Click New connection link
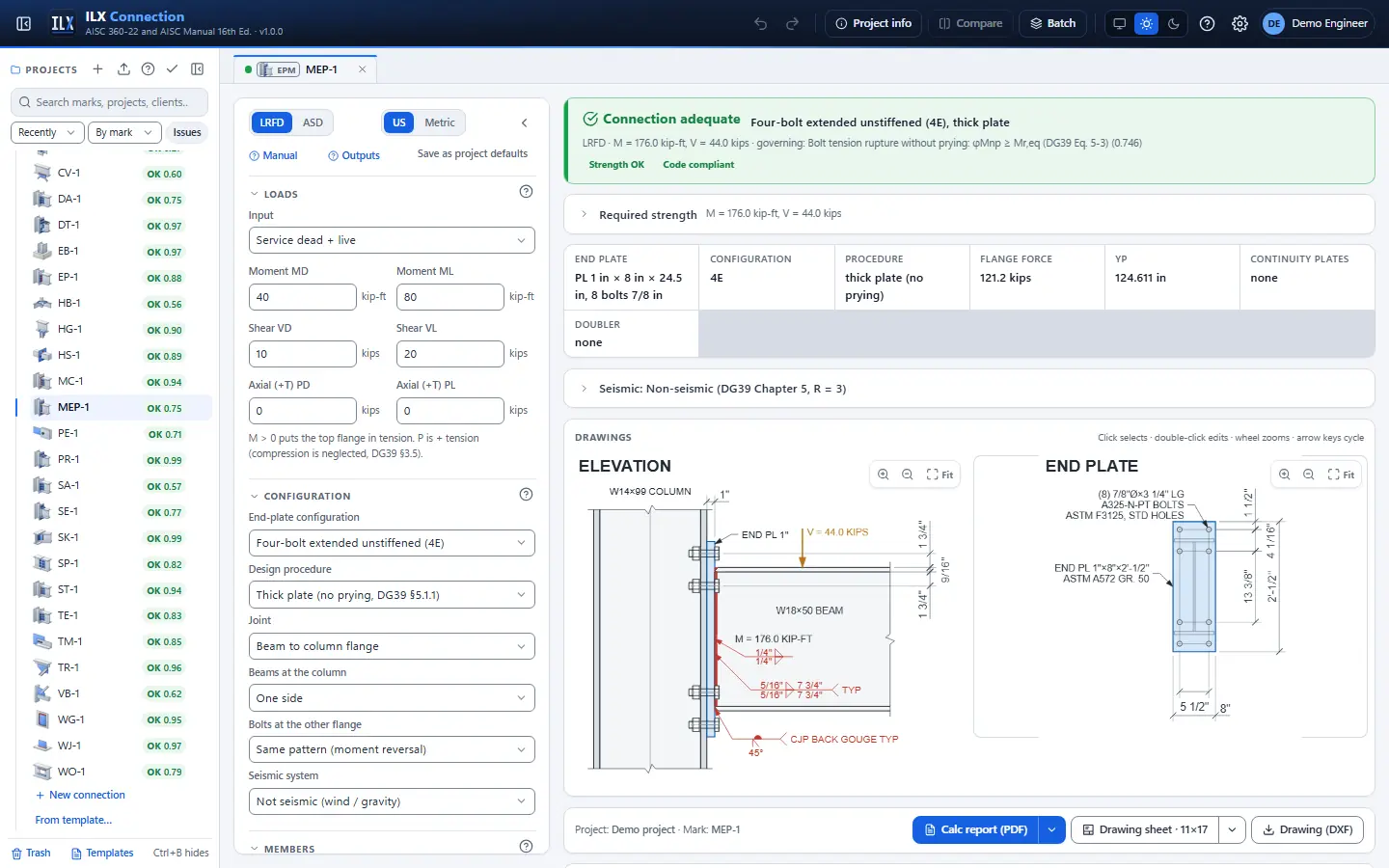 [80, 795]
